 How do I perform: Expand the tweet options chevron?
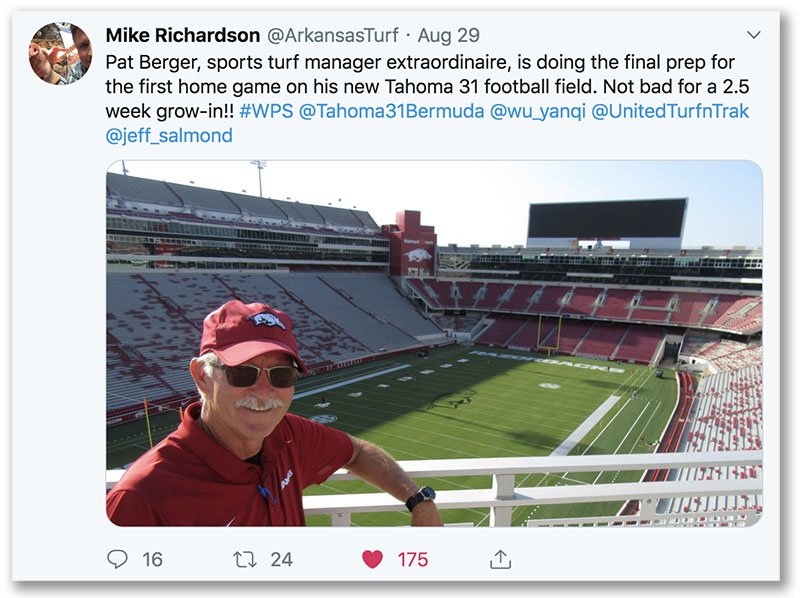coord(754,35)
